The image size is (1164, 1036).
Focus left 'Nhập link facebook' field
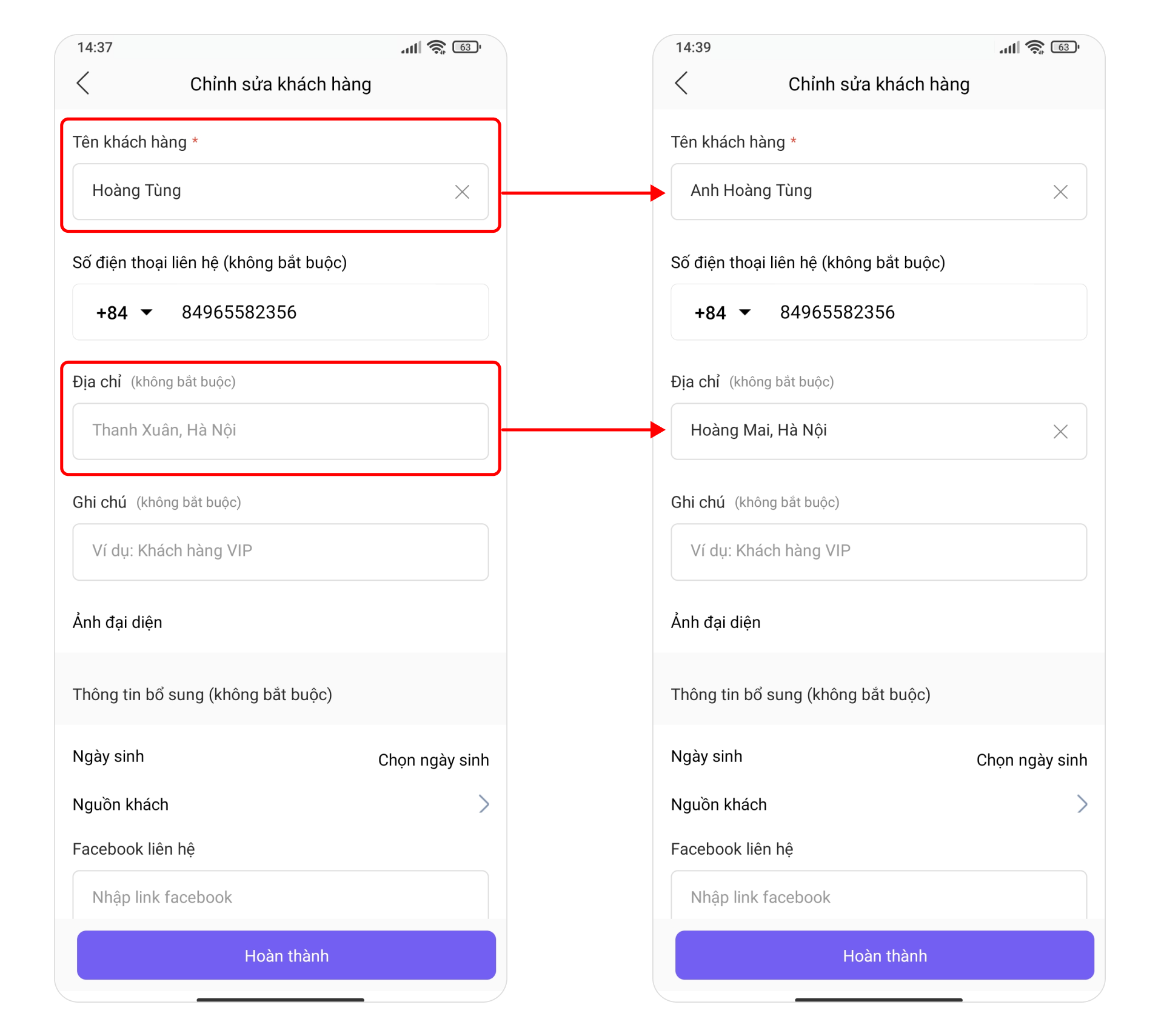click(281, 896)
